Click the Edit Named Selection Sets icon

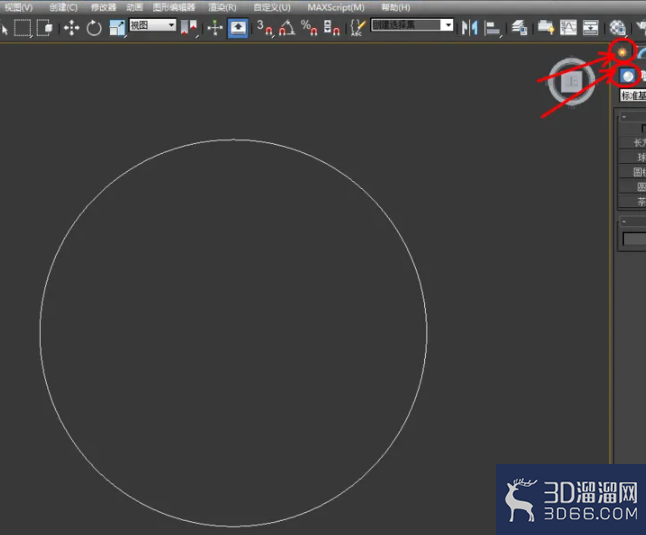click(x=357, y=28)
